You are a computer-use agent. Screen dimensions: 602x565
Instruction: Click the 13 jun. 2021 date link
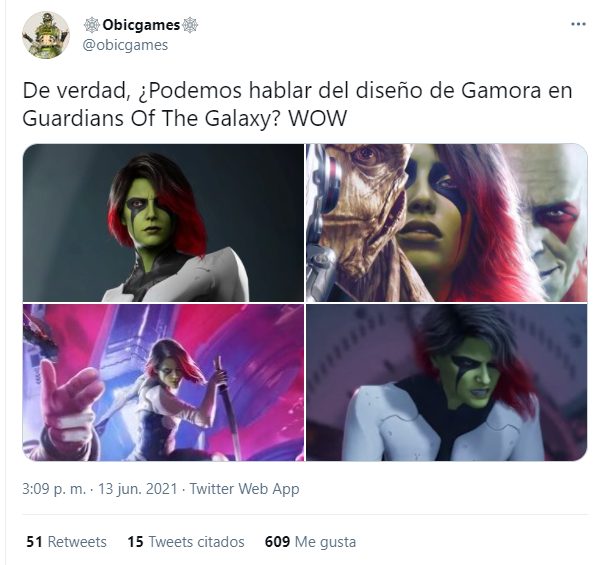[138, 489]
